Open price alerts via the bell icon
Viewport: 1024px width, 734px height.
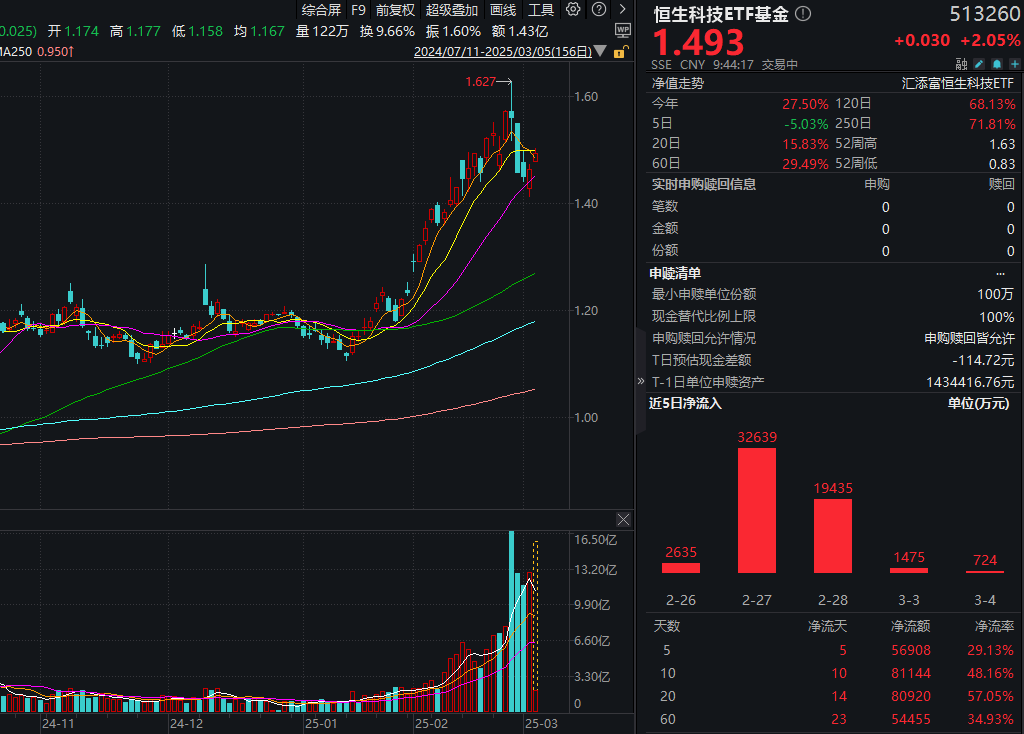[997, 63]
